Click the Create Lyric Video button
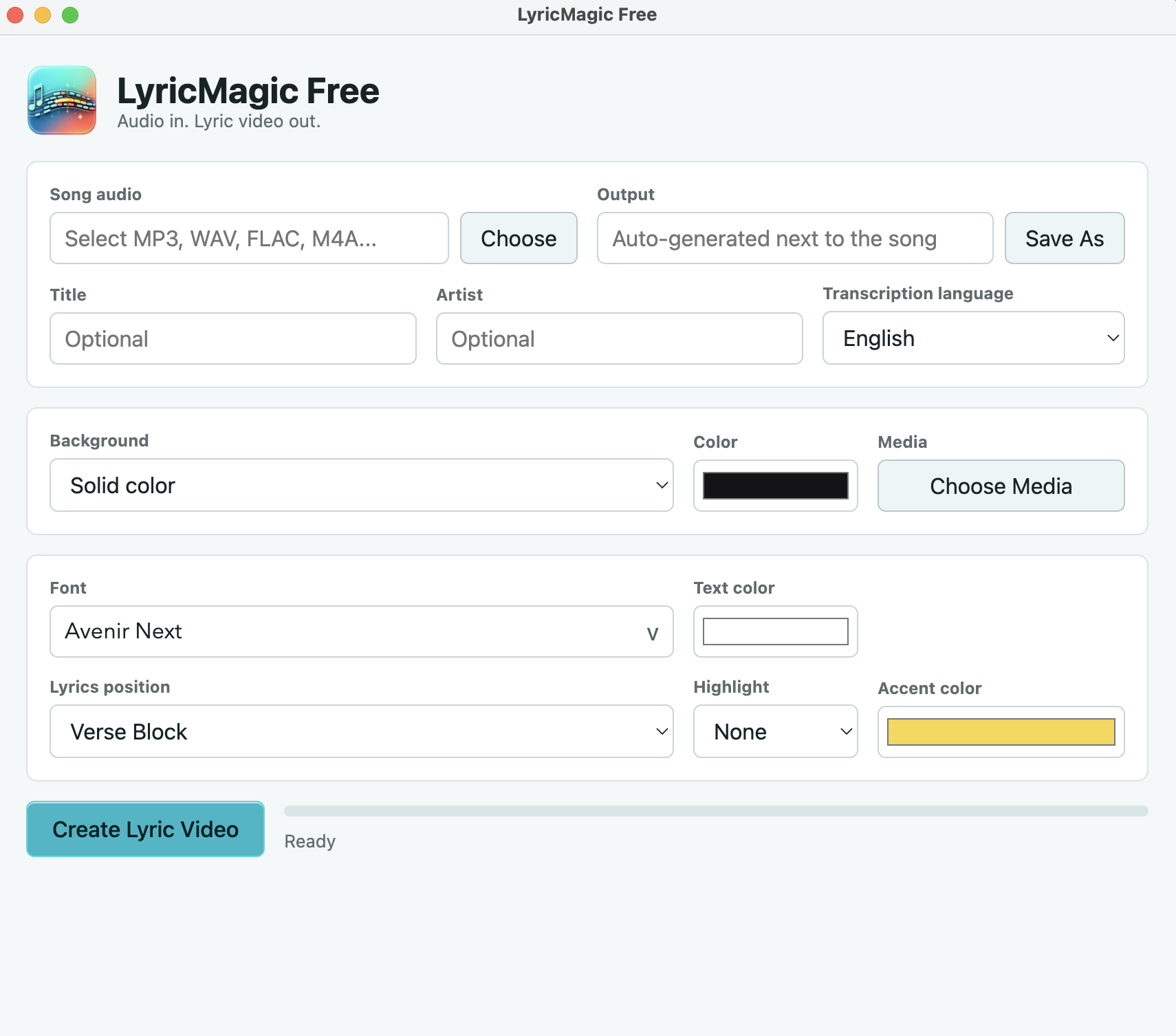1176x1036 pixels. [x=146, y=829]
